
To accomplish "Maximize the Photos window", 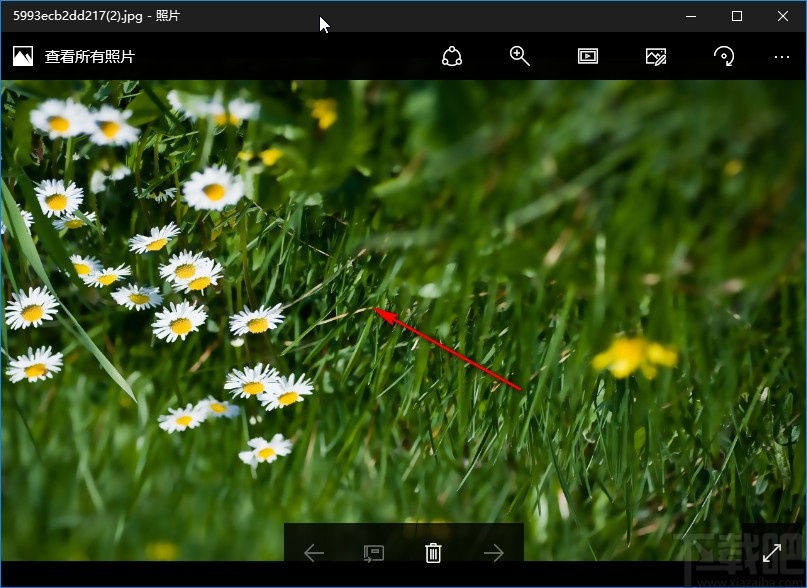I will (737, 16).
